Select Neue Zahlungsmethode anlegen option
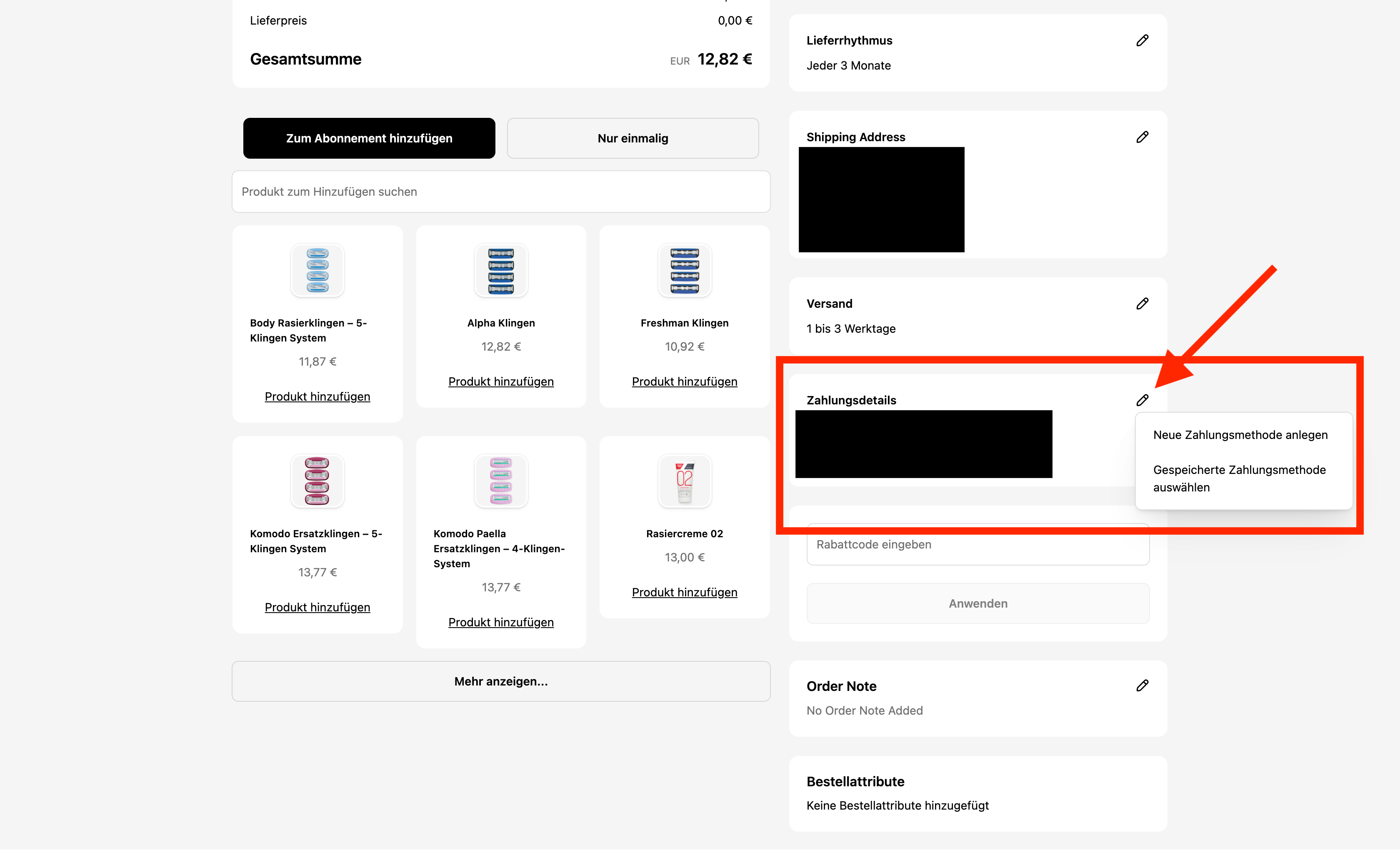The width and height of the screenshot is (1400, 850). coord(1240,435)
